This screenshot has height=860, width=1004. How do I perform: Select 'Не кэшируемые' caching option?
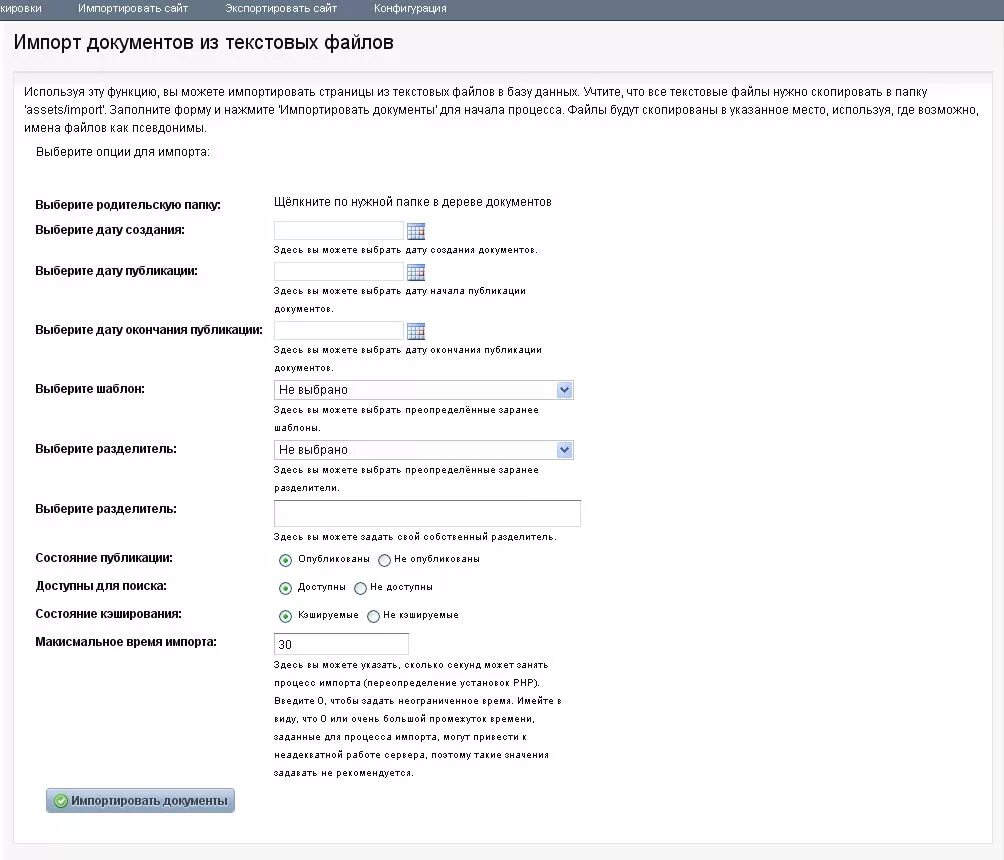tap(373, 617)
